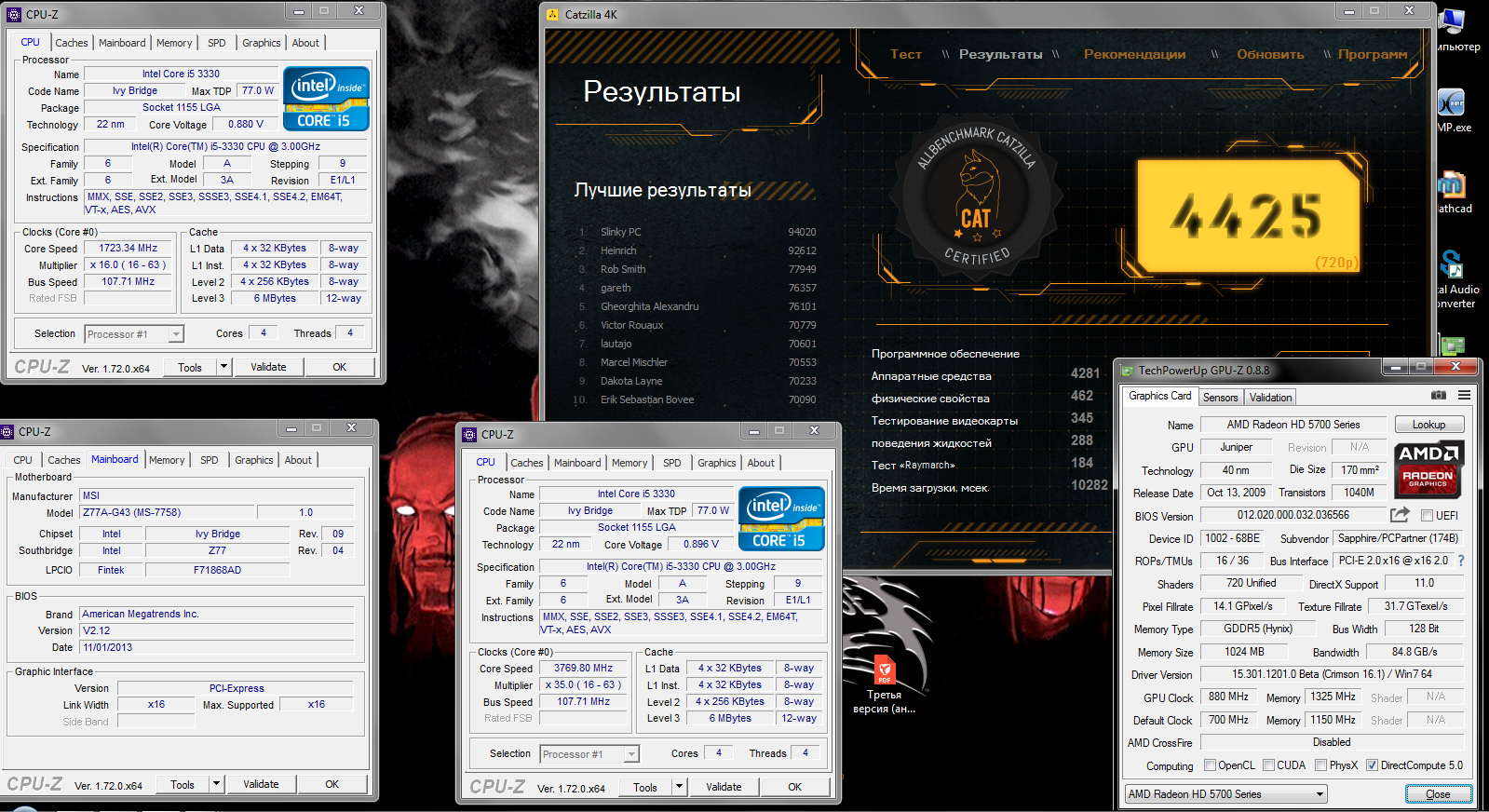
Task: Click the TechPowerUp GPU-Z title bar icon
Action: click(1127, 370)
